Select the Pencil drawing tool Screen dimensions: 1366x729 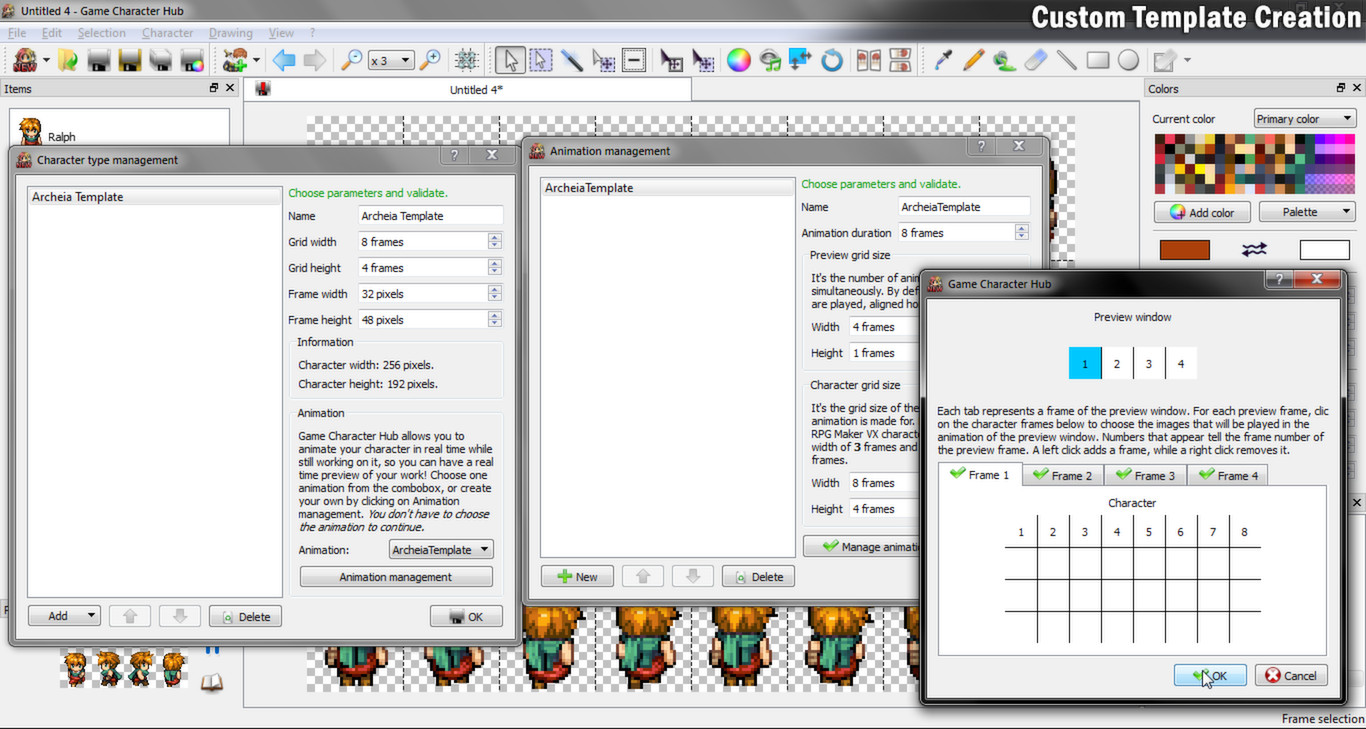coord(973,60)
